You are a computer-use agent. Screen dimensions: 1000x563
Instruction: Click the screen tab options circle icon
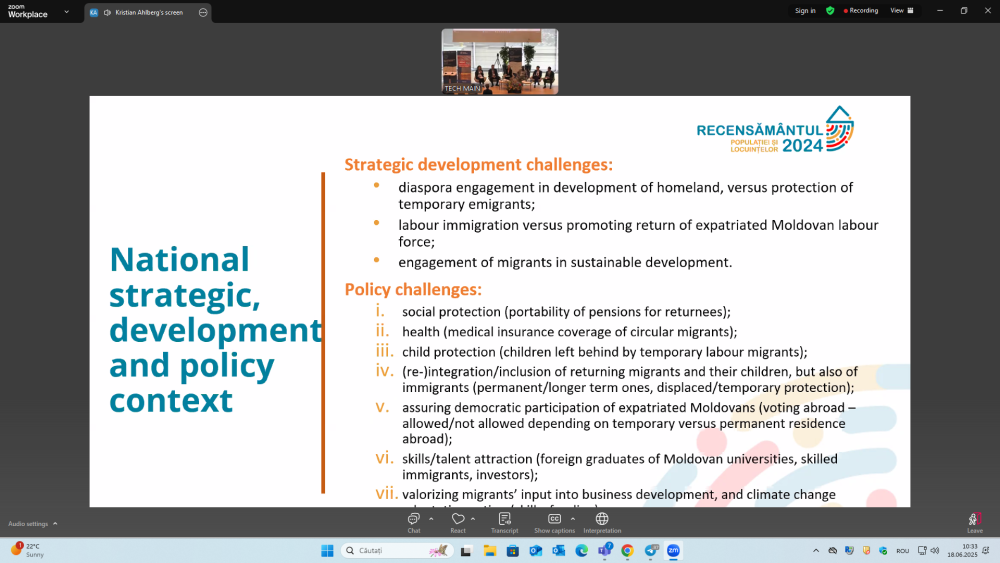point(203,12)
